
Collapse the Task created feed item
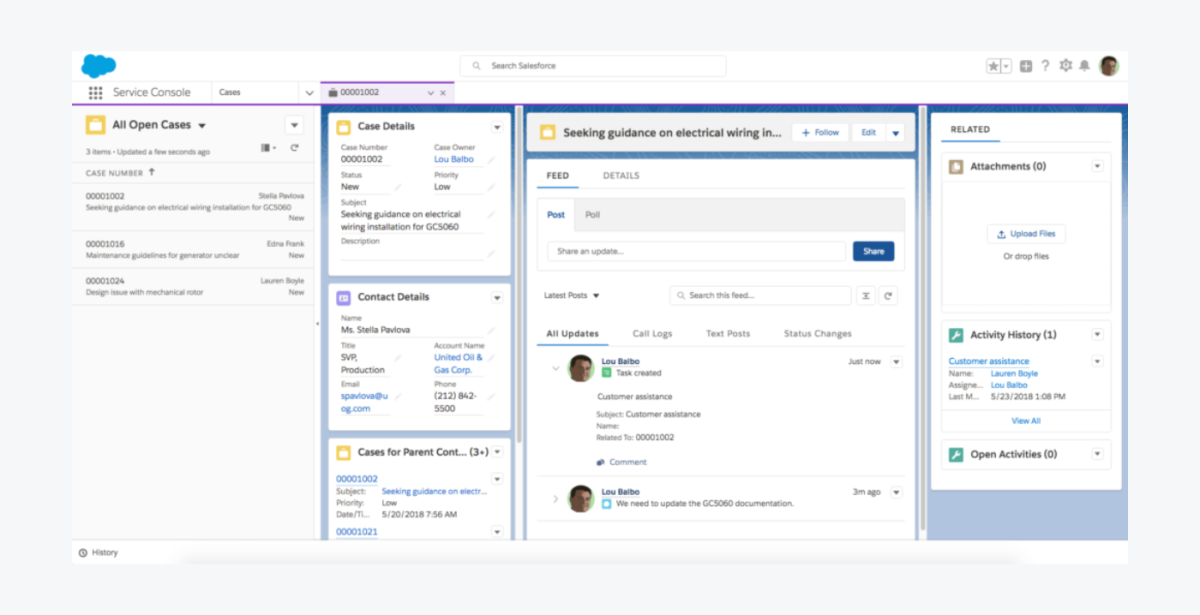pyautogui.click(x=556, y=368)
